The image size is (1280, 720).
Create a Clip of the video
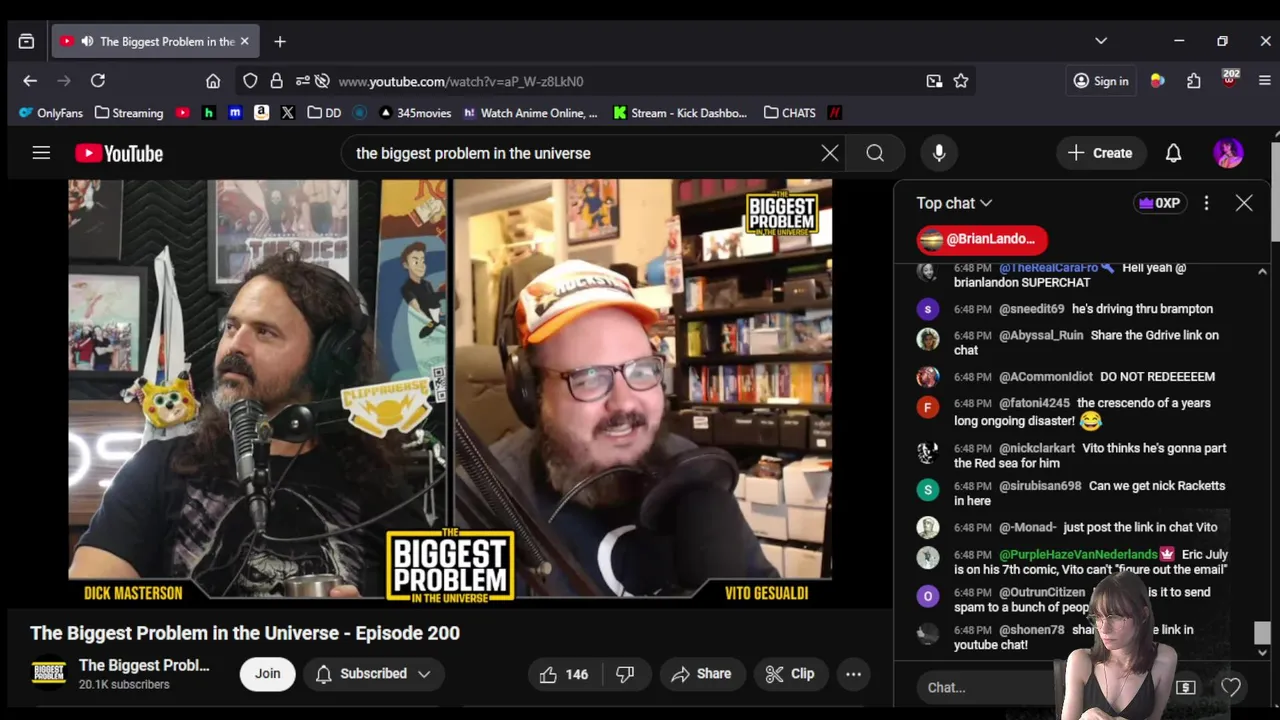[790, 674]
